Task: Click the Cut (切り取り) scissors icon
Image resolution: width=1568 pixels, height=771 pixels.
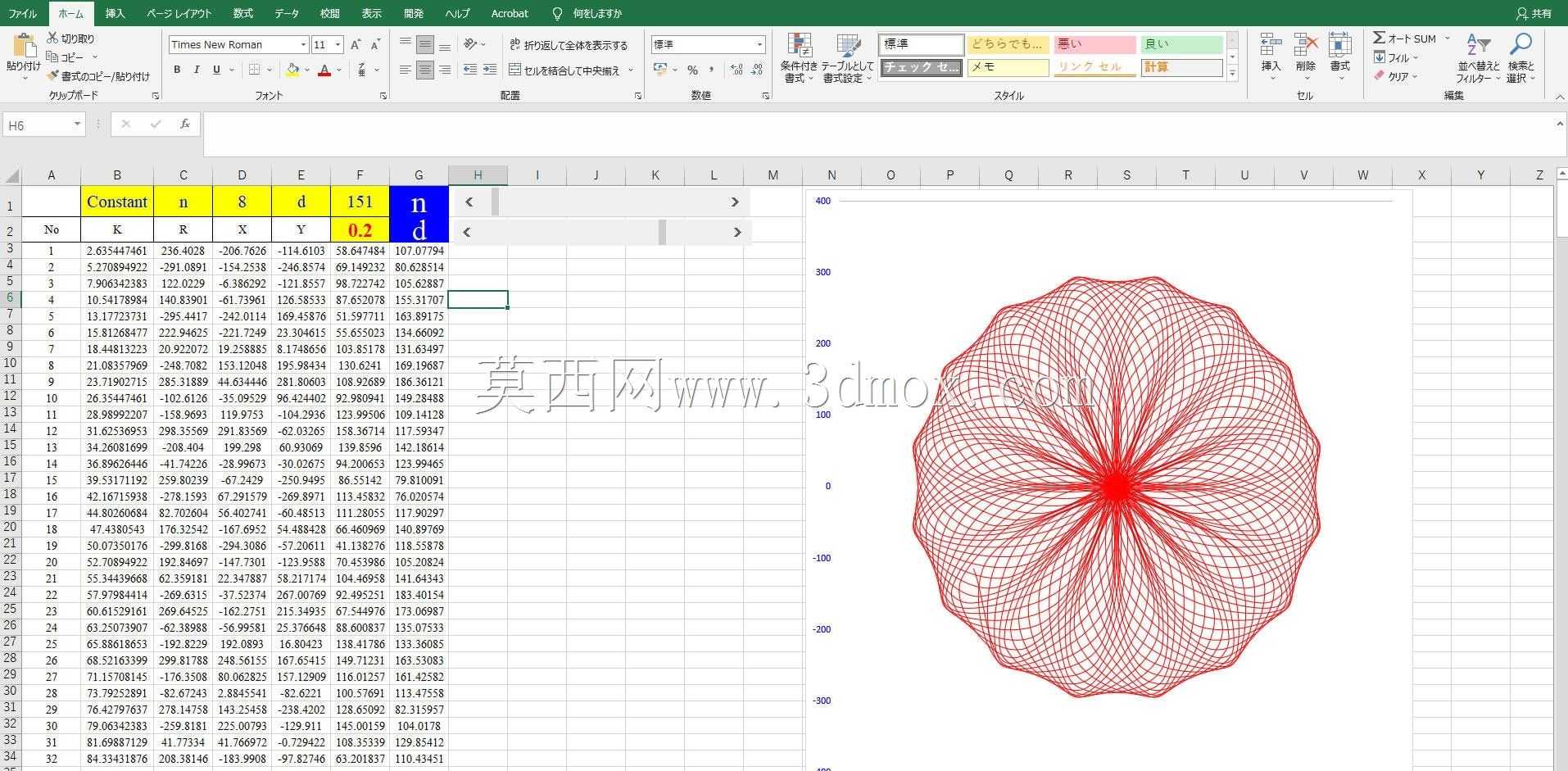Action: tap(52, 39)
